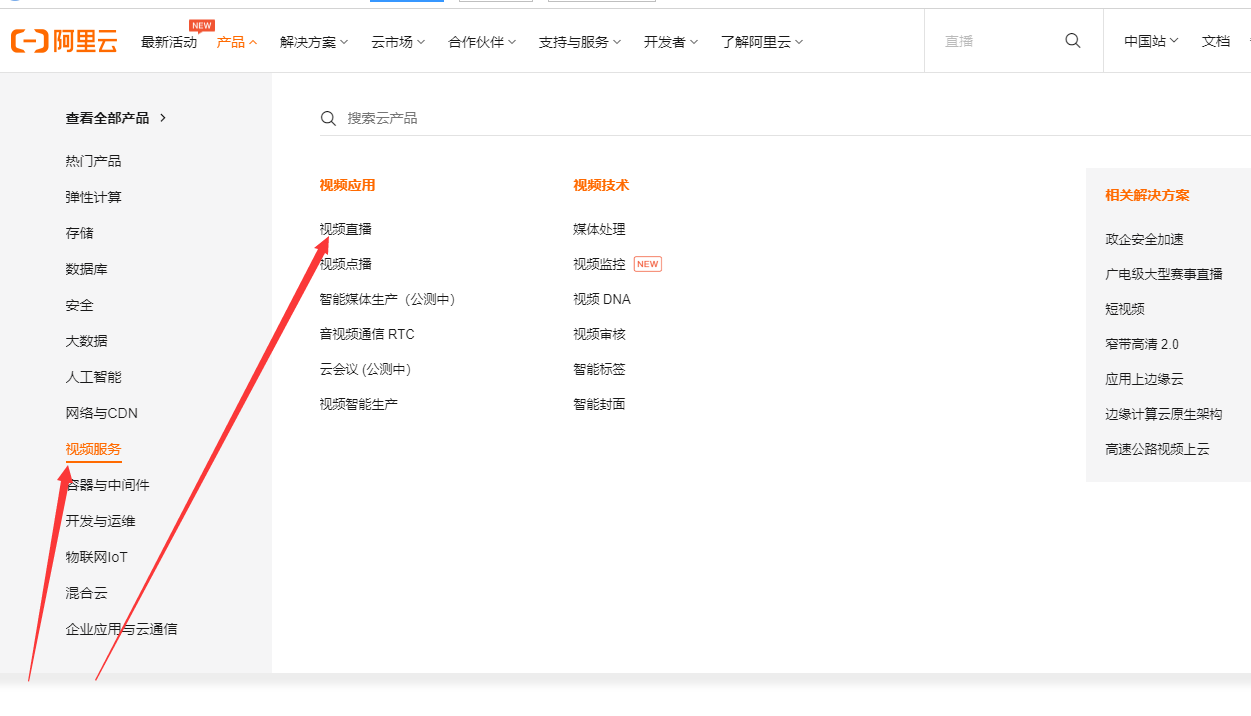Open 音视频通信 RTC product
The height and width of the screenshot is (716, 1251).
click(x=367, y=334)
